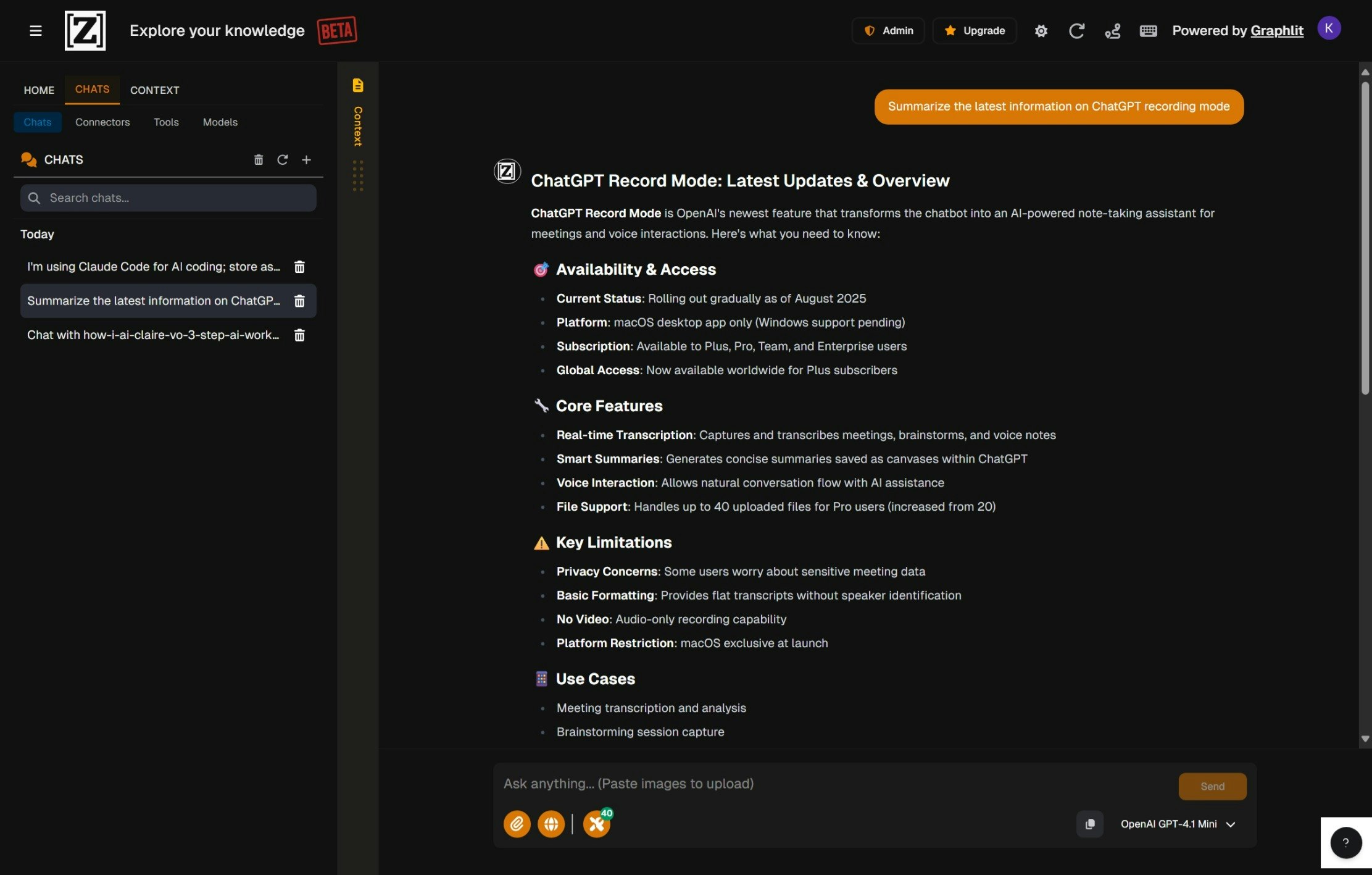The image size is (1372, 875).
Task: Start a new chat with plus icon
Action: point(306,160)
